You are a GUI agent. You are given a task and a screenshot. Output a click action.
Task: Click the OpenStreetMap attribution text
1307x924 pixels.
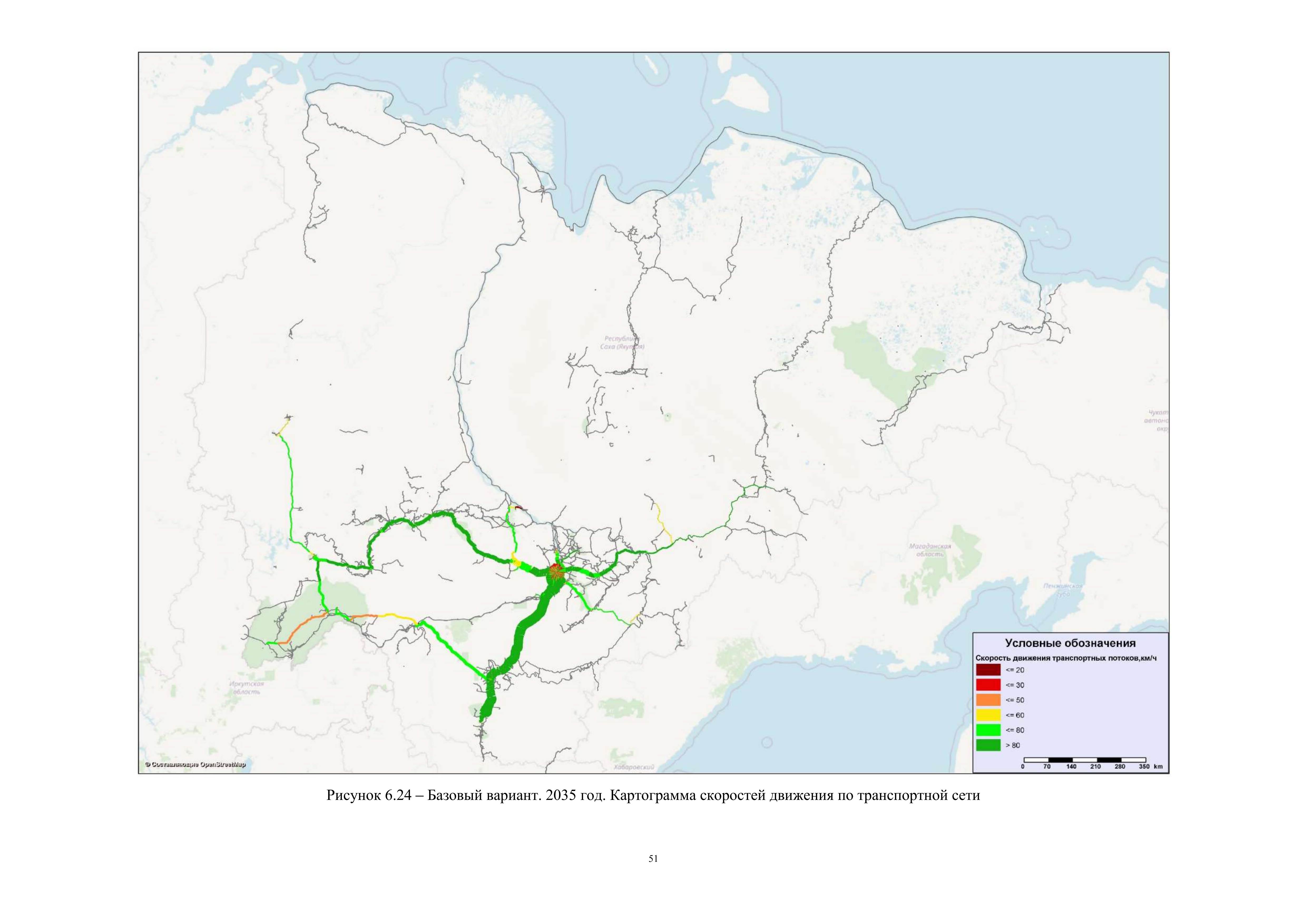click(x=195, y=765)
